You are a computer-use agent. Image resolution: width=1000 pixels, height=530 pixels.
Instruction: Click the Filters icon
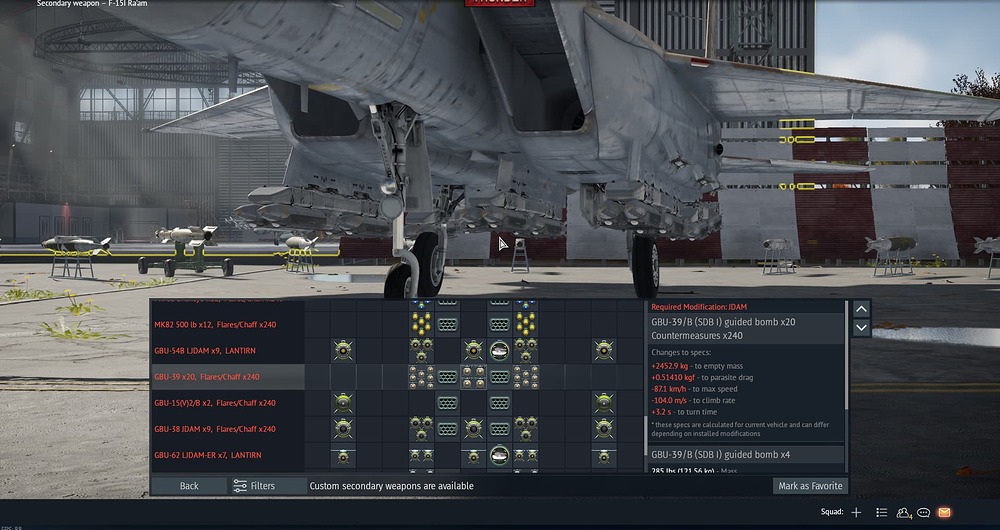coord(240,486)
